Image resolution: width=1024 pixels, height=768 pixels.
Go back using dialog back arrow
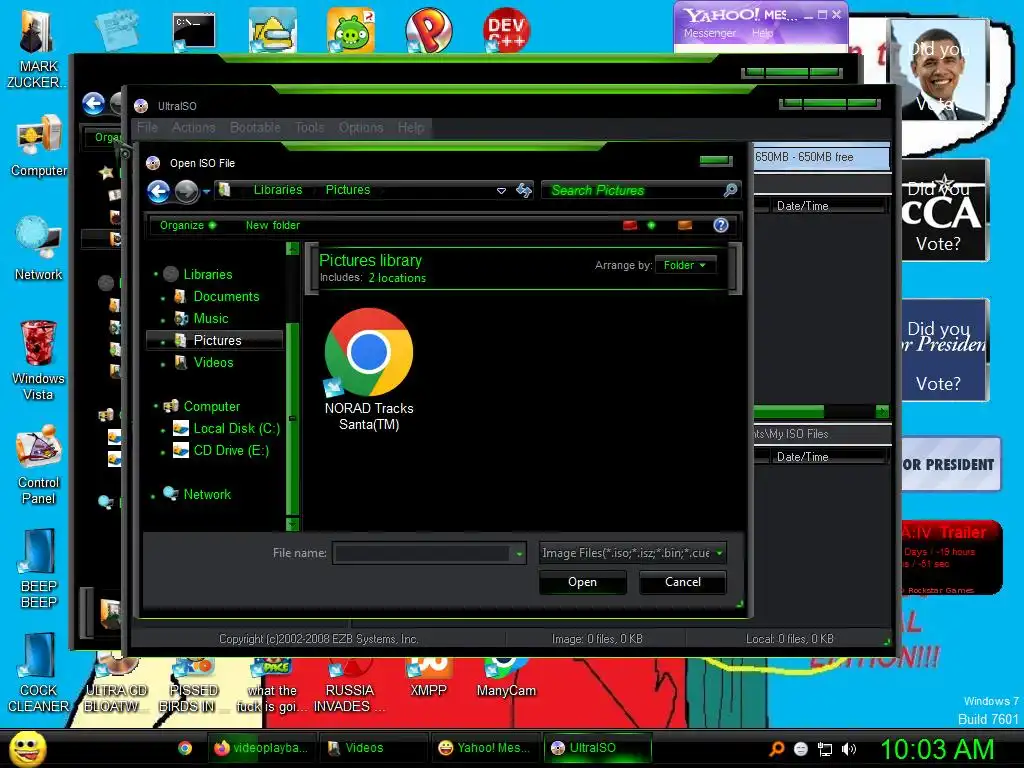159,191
